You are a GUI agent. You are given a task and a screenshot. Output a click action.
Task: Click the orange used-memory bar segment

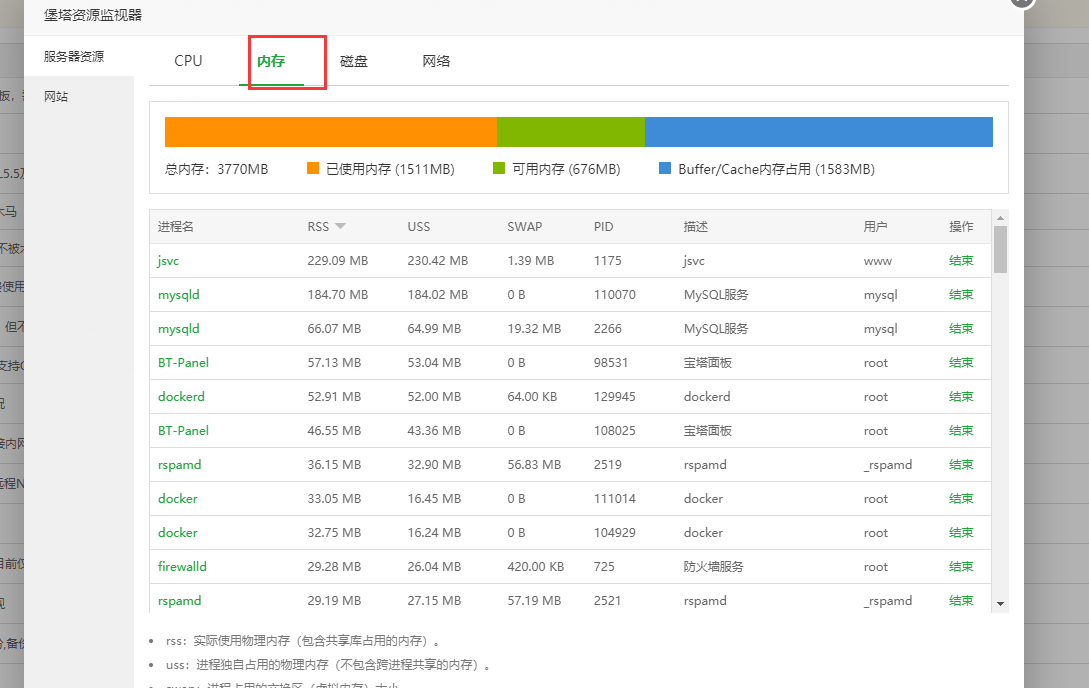point(331,132)
